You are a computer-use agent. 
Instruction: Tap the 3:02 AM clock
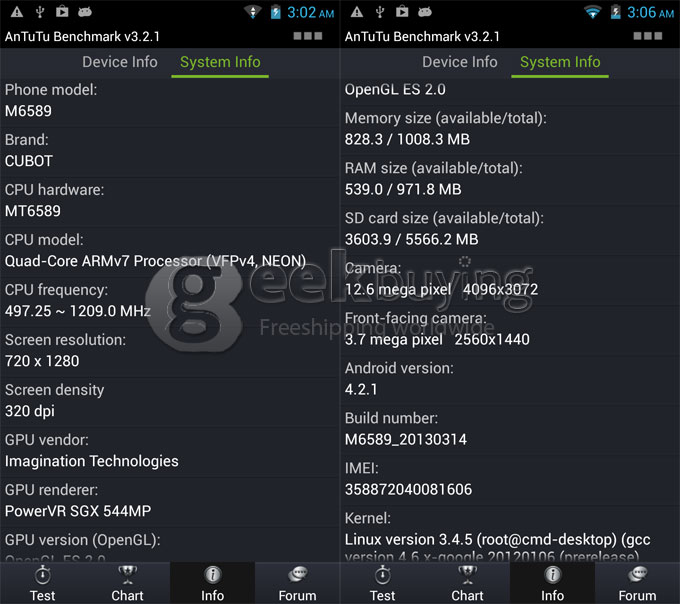pos(311,12)
